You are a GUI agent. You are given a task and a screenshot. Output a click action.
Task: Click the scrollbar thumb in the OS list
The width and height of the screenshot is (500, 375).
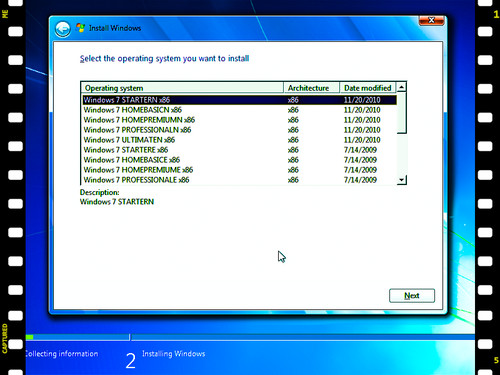402,113
